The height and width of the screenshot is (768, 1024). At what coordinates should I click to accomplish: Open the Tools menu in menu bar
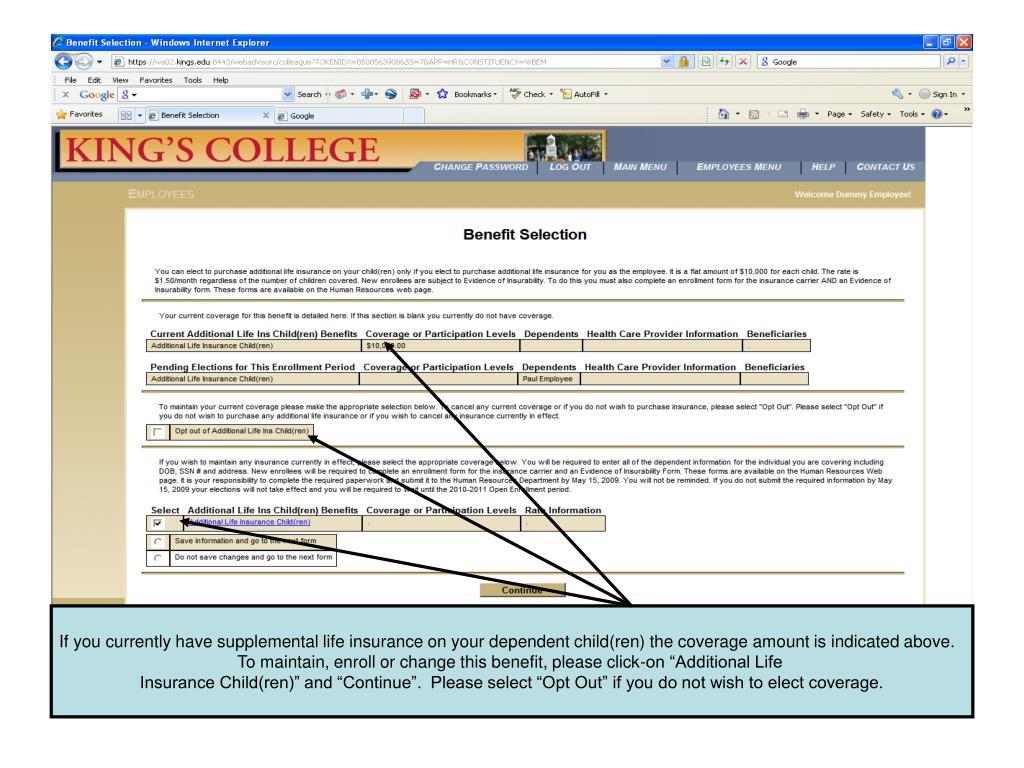point(193,80)
